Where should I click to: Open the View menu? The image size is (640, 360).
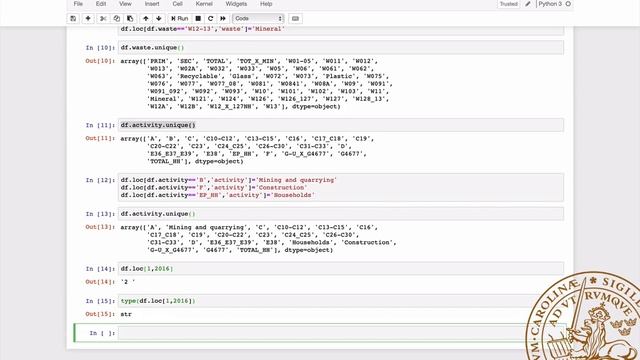[x=125, y=4]
